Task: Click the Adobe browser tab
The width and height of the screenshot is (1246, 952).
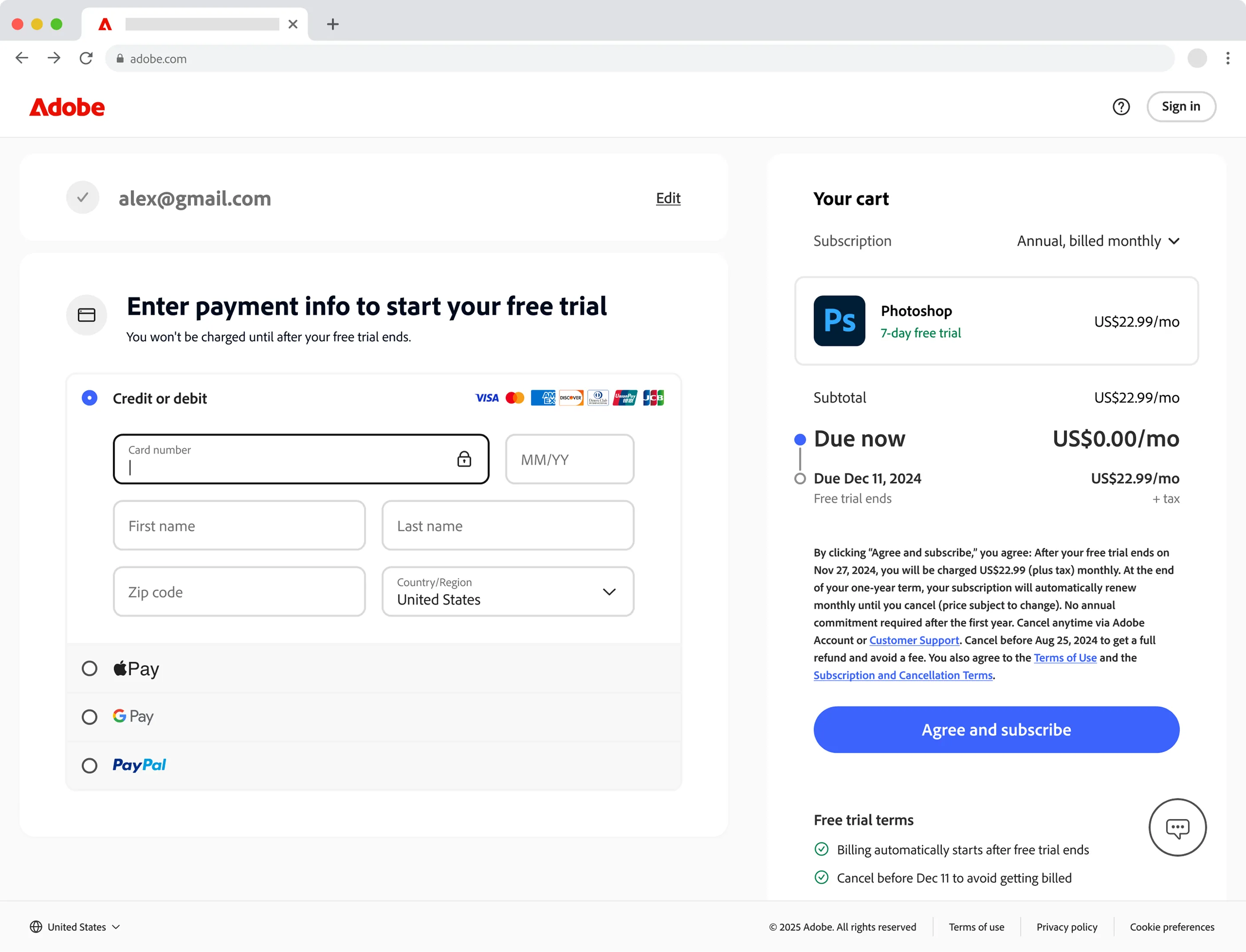Action: click(194, 24)
